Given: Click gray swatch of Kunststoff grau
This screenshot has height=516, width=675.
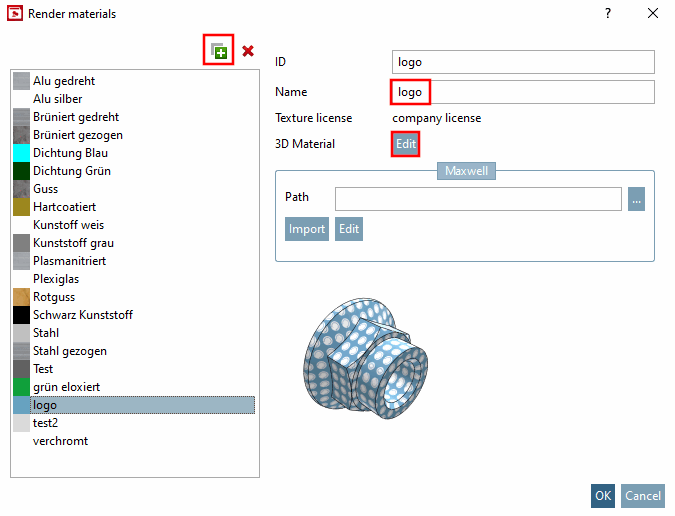Looking at the screenshot, I should (21, 243).
